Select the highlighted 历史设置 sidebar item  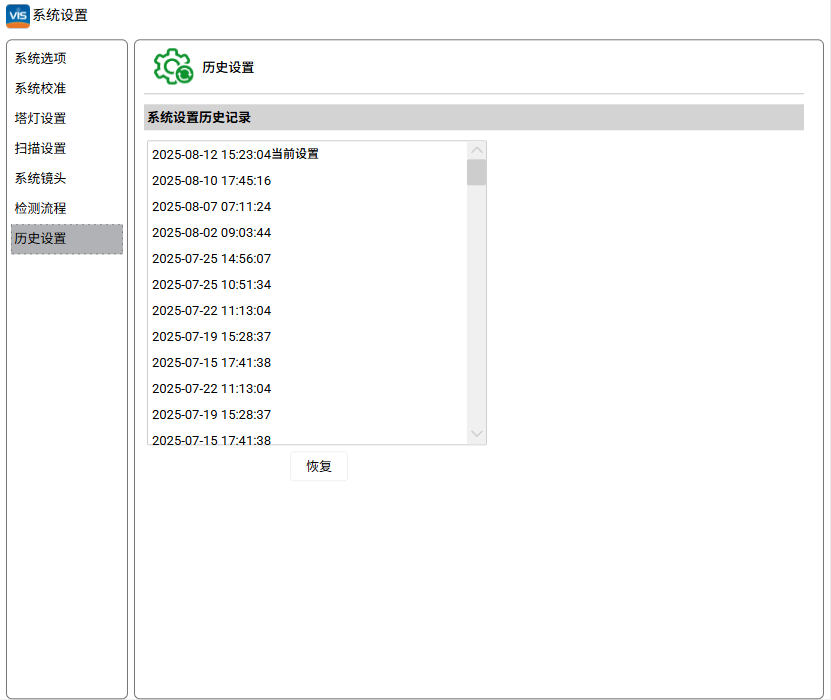pyautogui.click(x=66, y=239)
